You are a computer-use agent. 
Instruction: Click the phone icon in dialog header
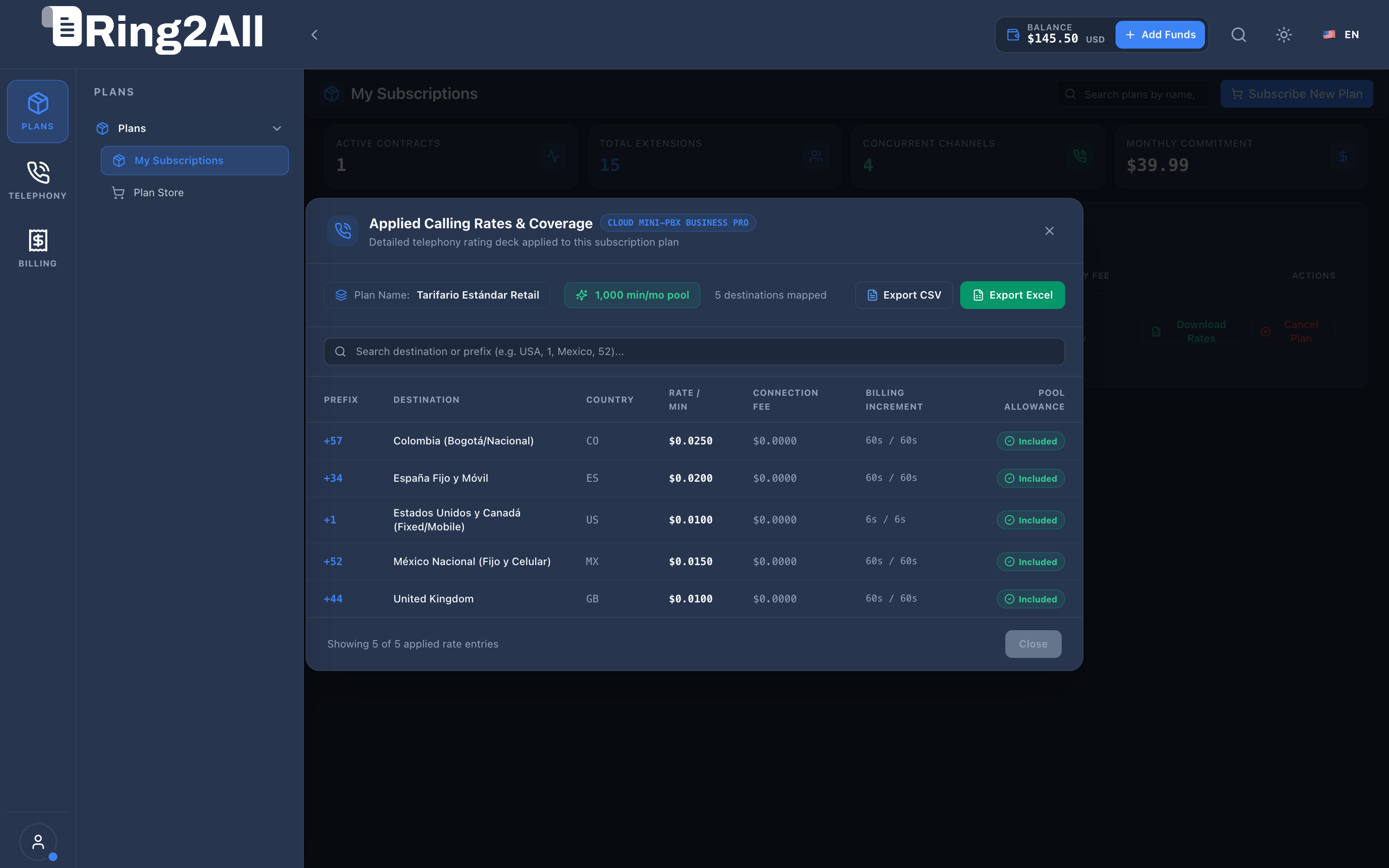(x=342, y=231)
